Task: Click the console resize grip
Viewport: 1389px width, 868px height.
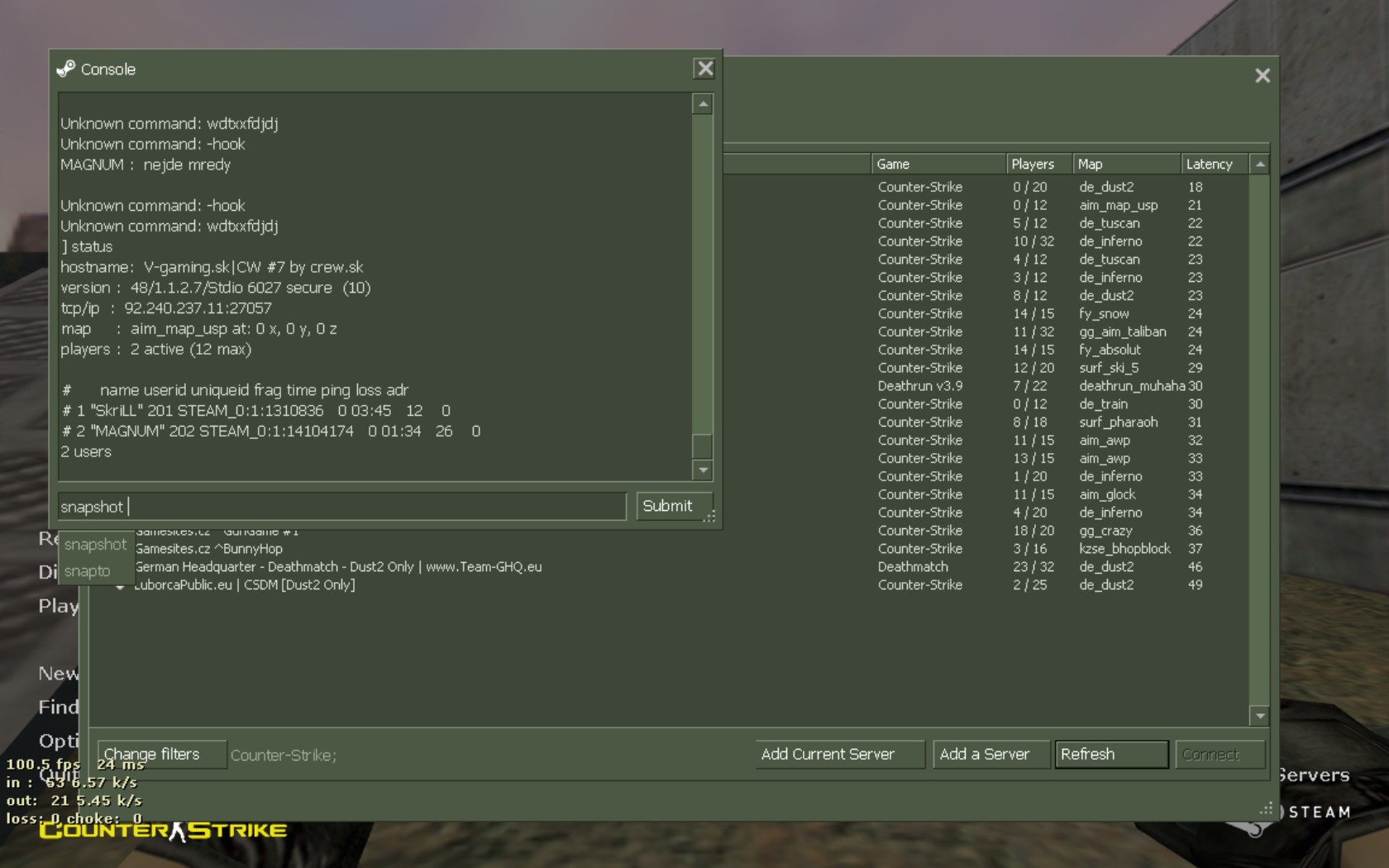Action: pyautogui.click(x=709, y=517)
